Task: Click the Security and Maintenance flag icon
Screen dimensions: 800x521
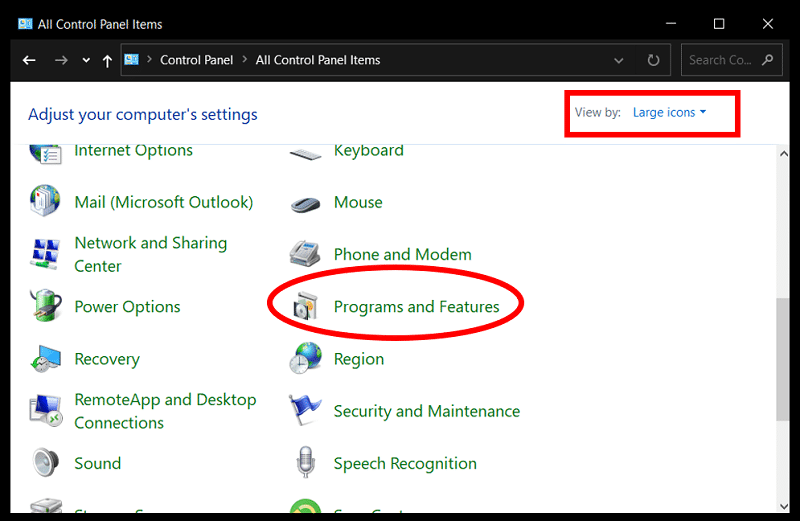Action: tap(305, 410)
